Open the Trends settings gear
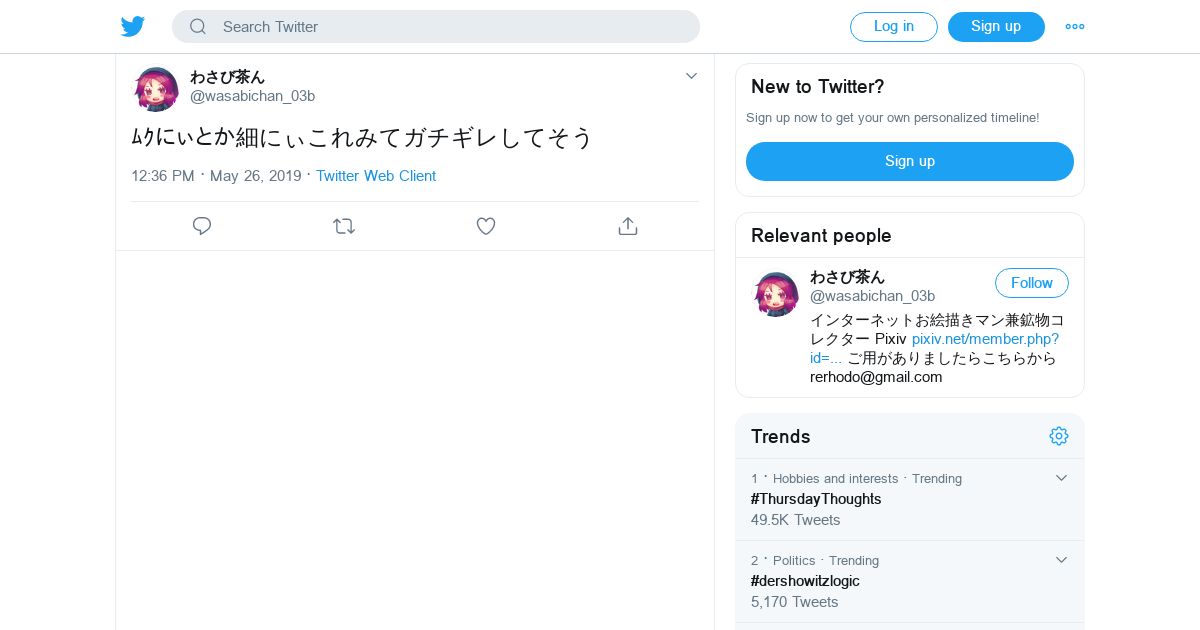The width and height of the screenshot is (1200, 630). [1059, 436]
